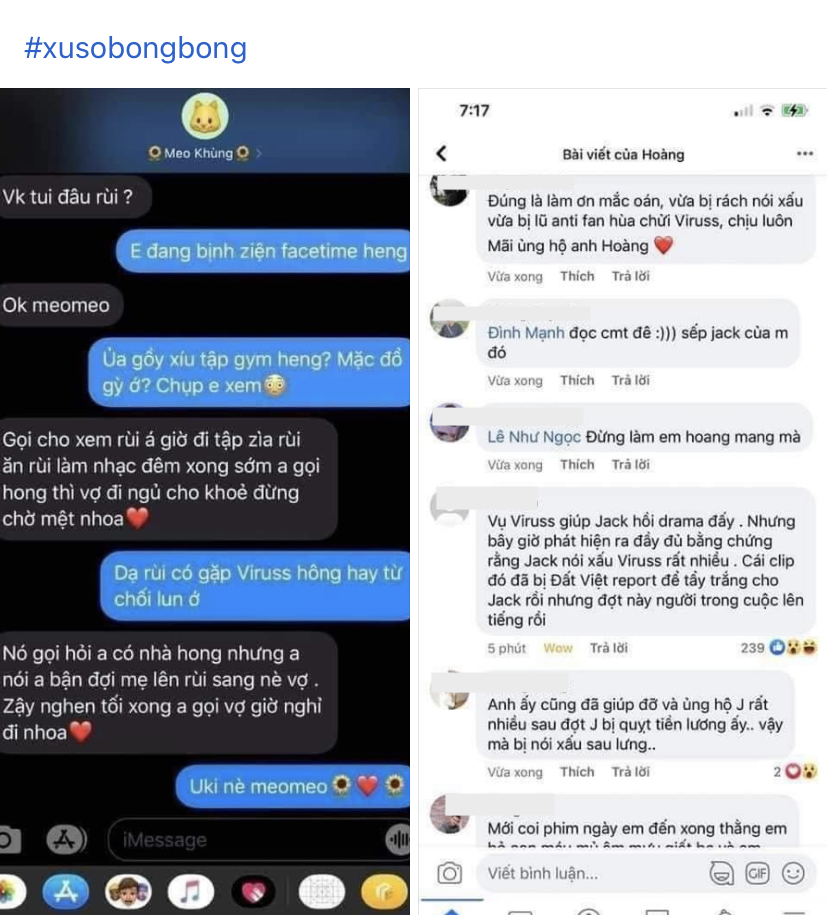Open the Memoji stickers app icon

pyautogui.click(x=128, y=892)
